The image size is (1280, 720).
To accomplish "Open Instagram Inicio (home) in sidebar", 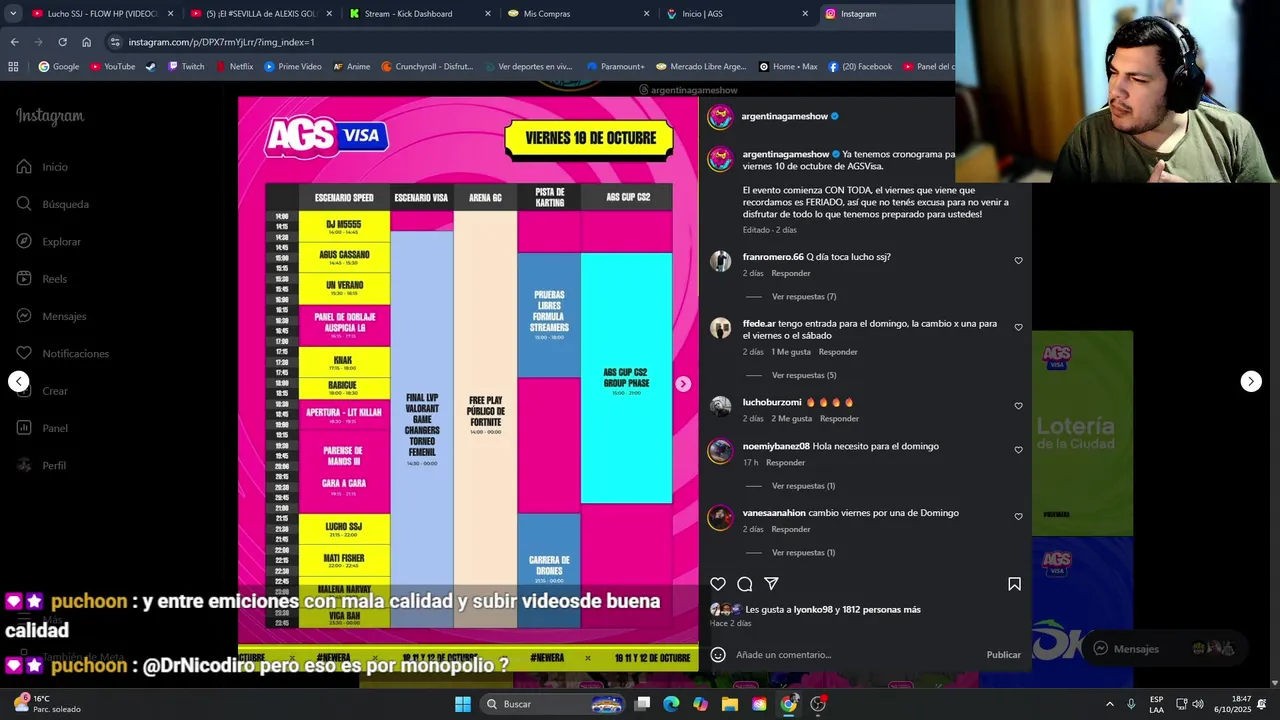I will (42, 167).
